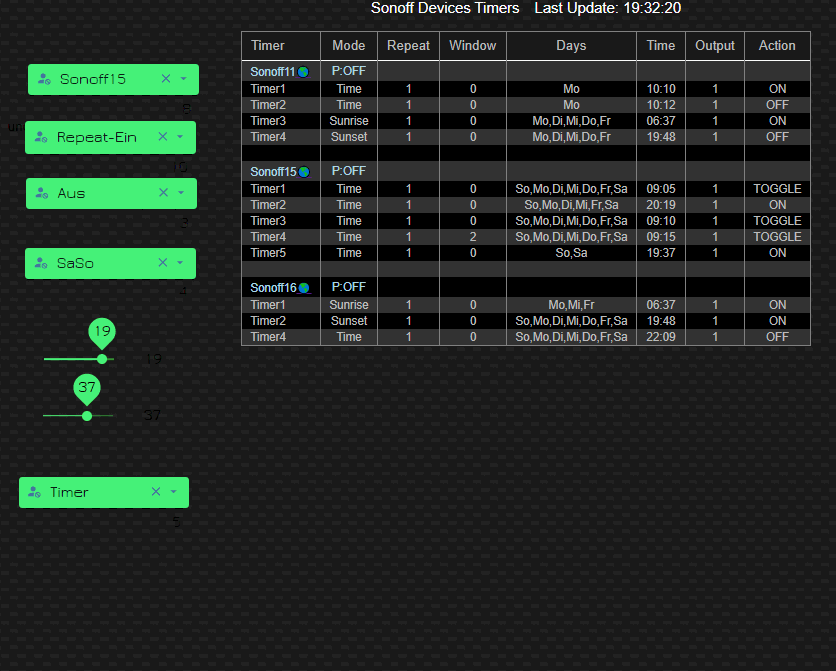Click the person icon in Timer dropdown

[35, 492]
